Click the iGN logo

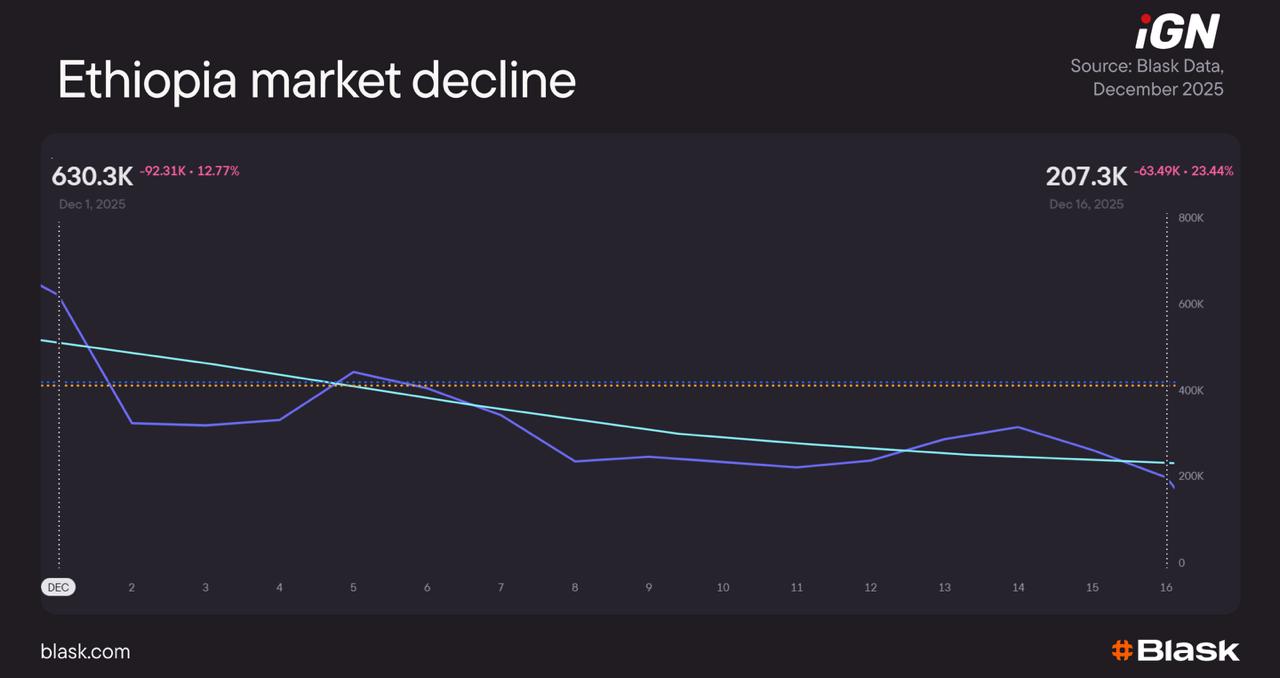tap(1177, 32)
